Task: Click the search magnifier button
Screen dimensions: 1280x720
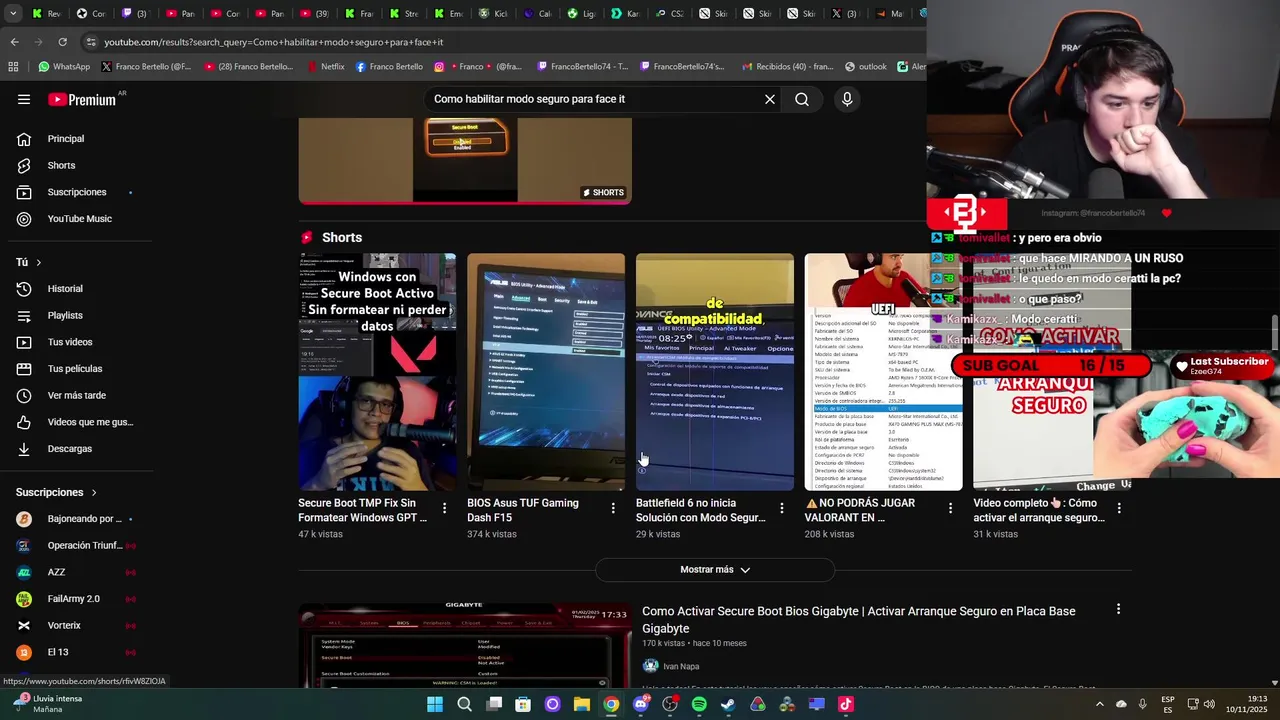Action: point(802,99)
